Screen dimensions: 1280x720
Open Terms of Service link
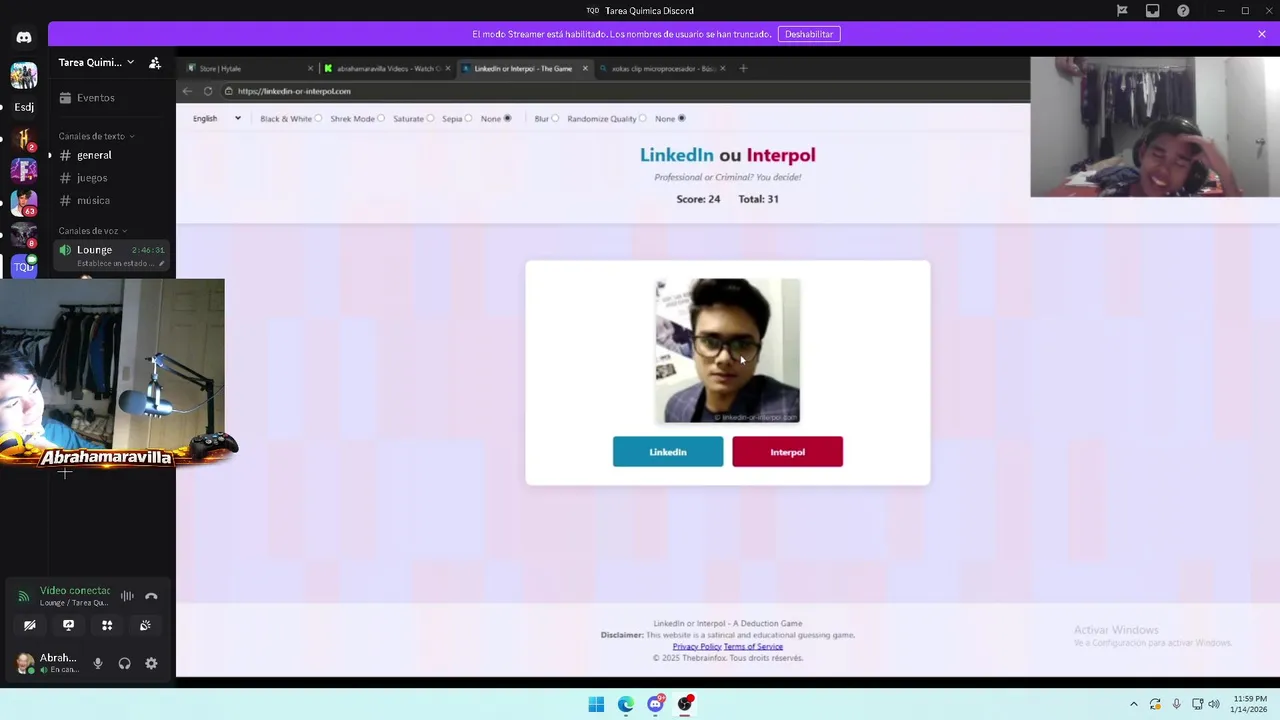click(753, 647)
